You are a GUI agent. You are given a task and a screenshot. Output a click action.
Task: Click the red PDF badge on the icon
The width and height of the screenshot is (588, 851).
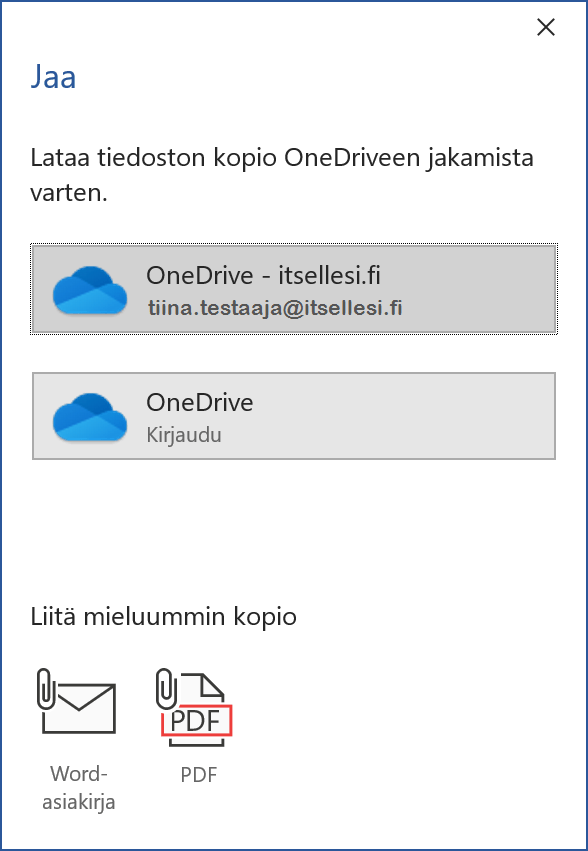pyautogui.click(x=197, y=721)
